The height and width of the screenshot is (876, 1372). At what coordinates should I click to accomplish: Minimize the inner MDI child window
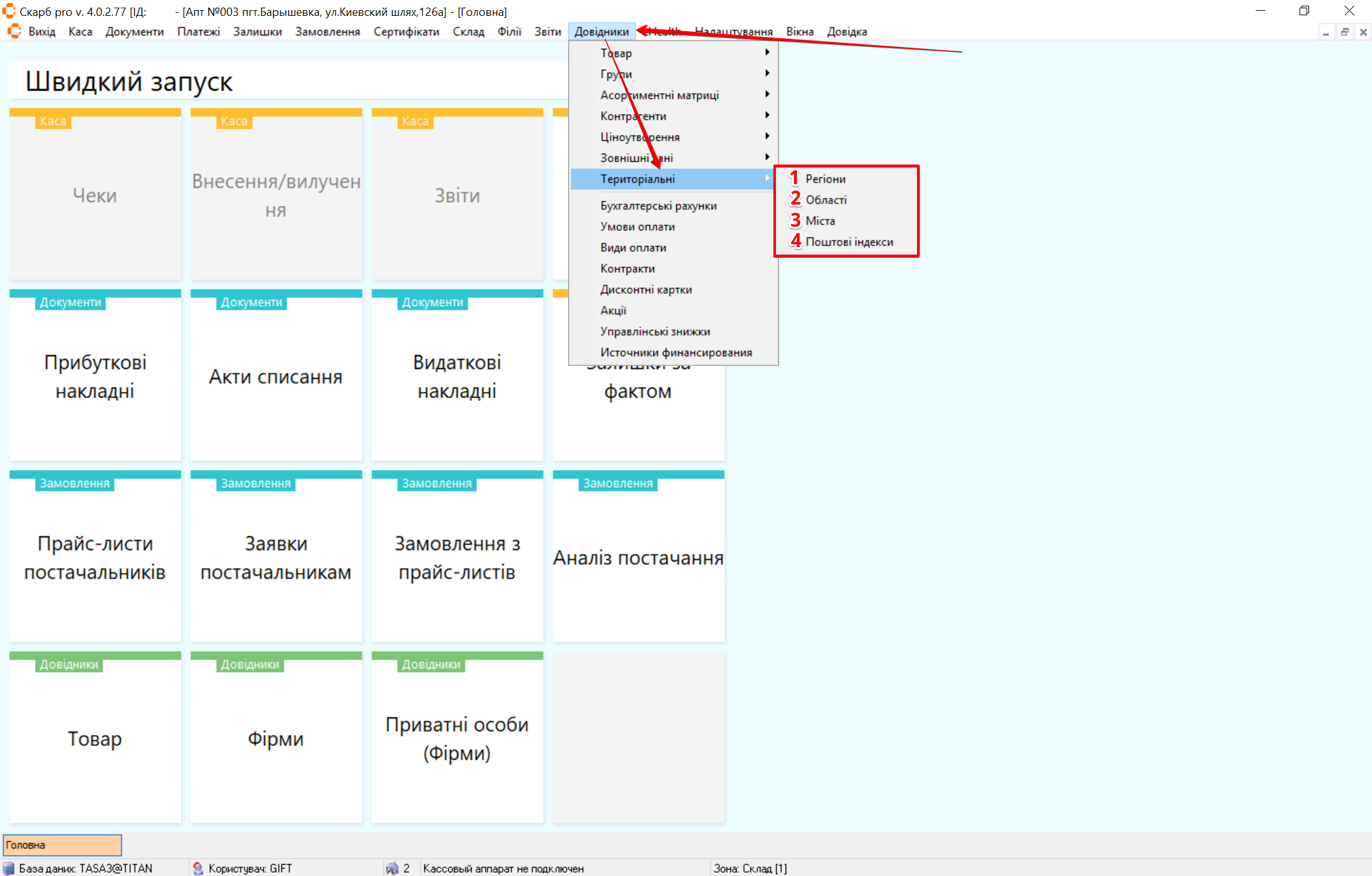click(x=1326, y=32)
